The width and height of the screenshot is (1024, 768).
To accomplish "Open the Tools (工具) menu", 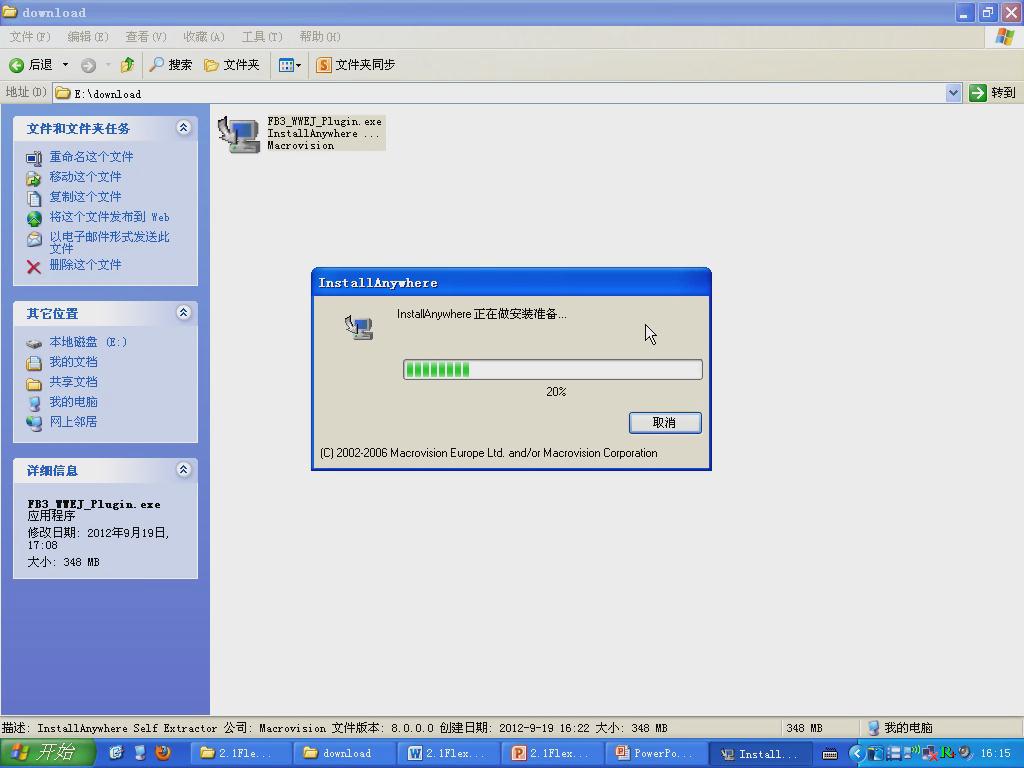I will click(262, 37).
